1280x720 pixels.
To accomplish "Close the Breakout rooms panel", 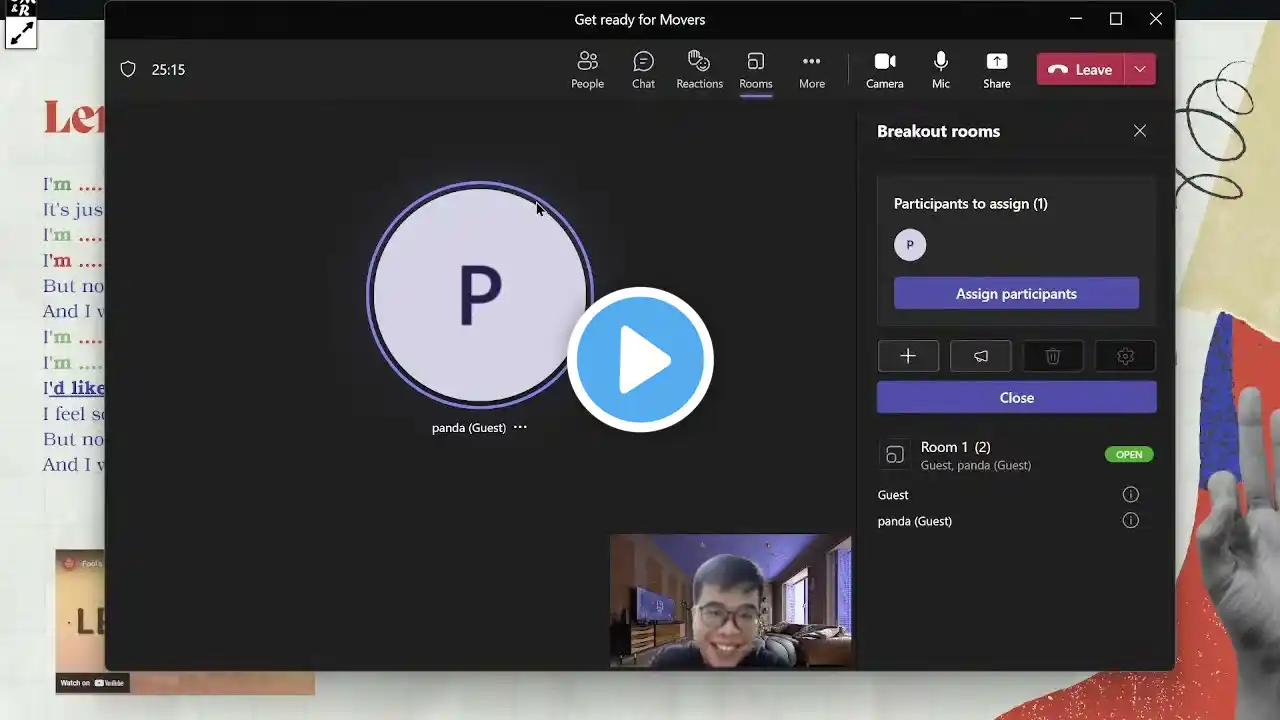I will [x=1139, y=131].
